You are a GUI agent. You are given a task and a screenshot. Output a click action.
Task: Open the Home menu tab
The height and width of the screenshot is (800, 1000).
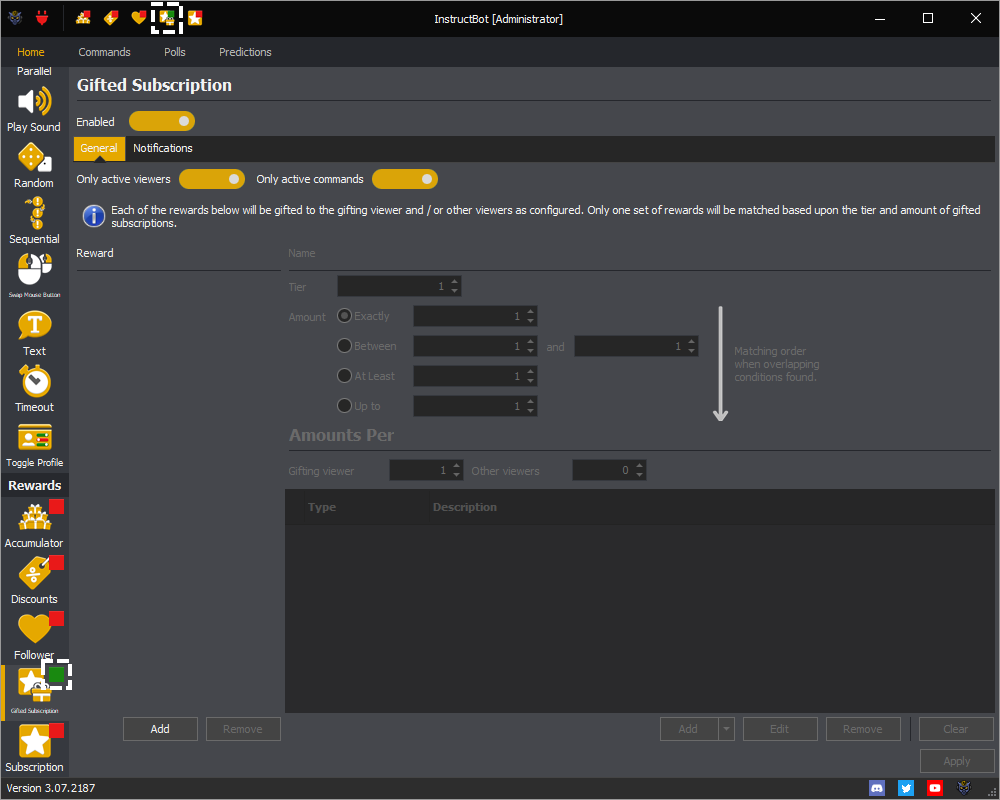(x=31, y=52)
